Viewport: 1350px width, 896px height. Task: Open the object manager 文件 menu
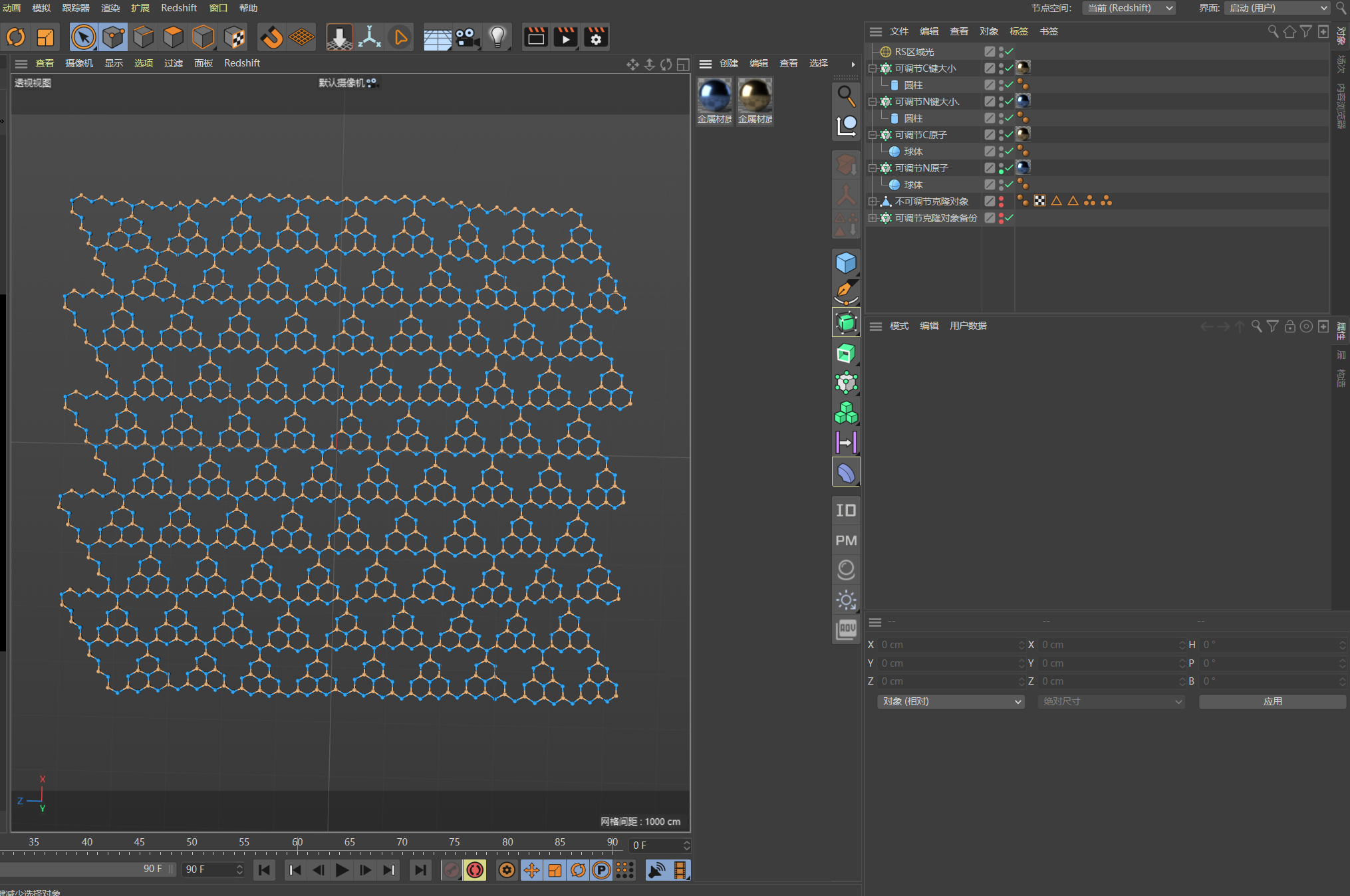coord(899,31)
